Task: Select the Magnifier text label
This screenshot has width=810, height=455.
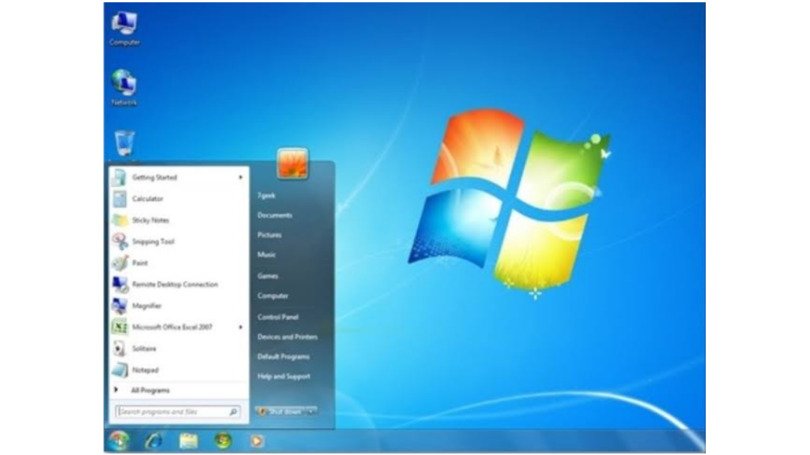Action: click(147, 306)
